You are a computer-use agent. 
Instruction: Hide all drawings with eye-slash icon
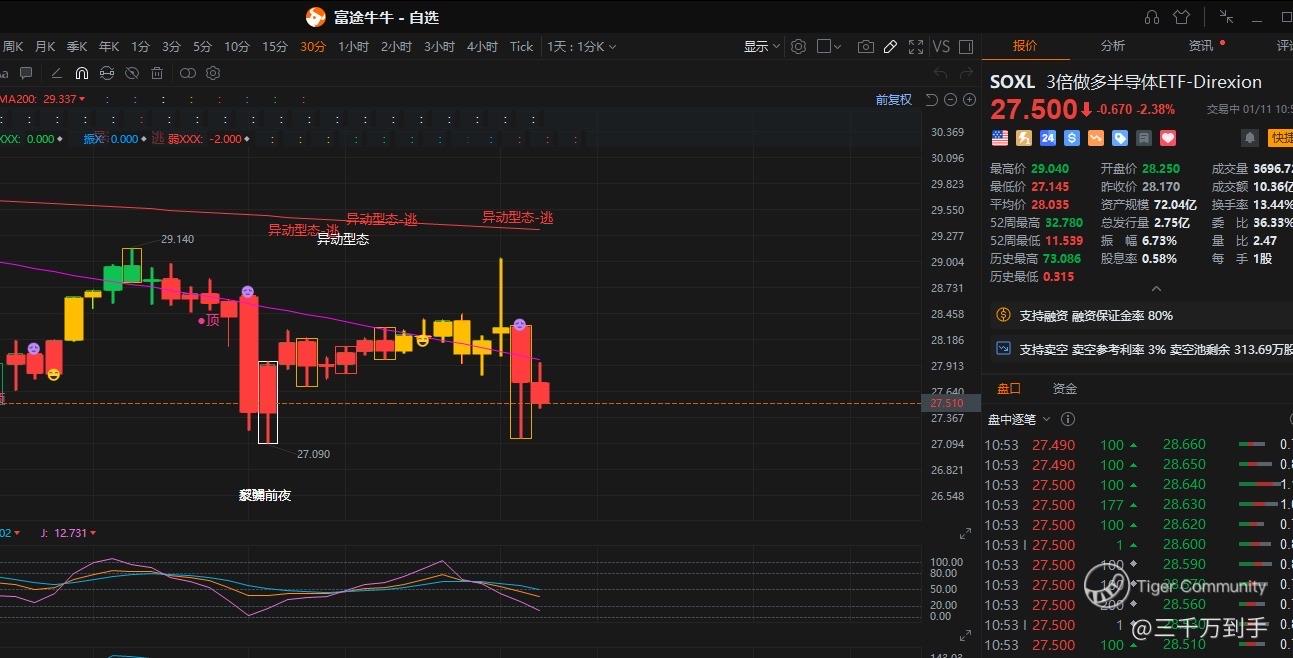click(x=132, y=73)
